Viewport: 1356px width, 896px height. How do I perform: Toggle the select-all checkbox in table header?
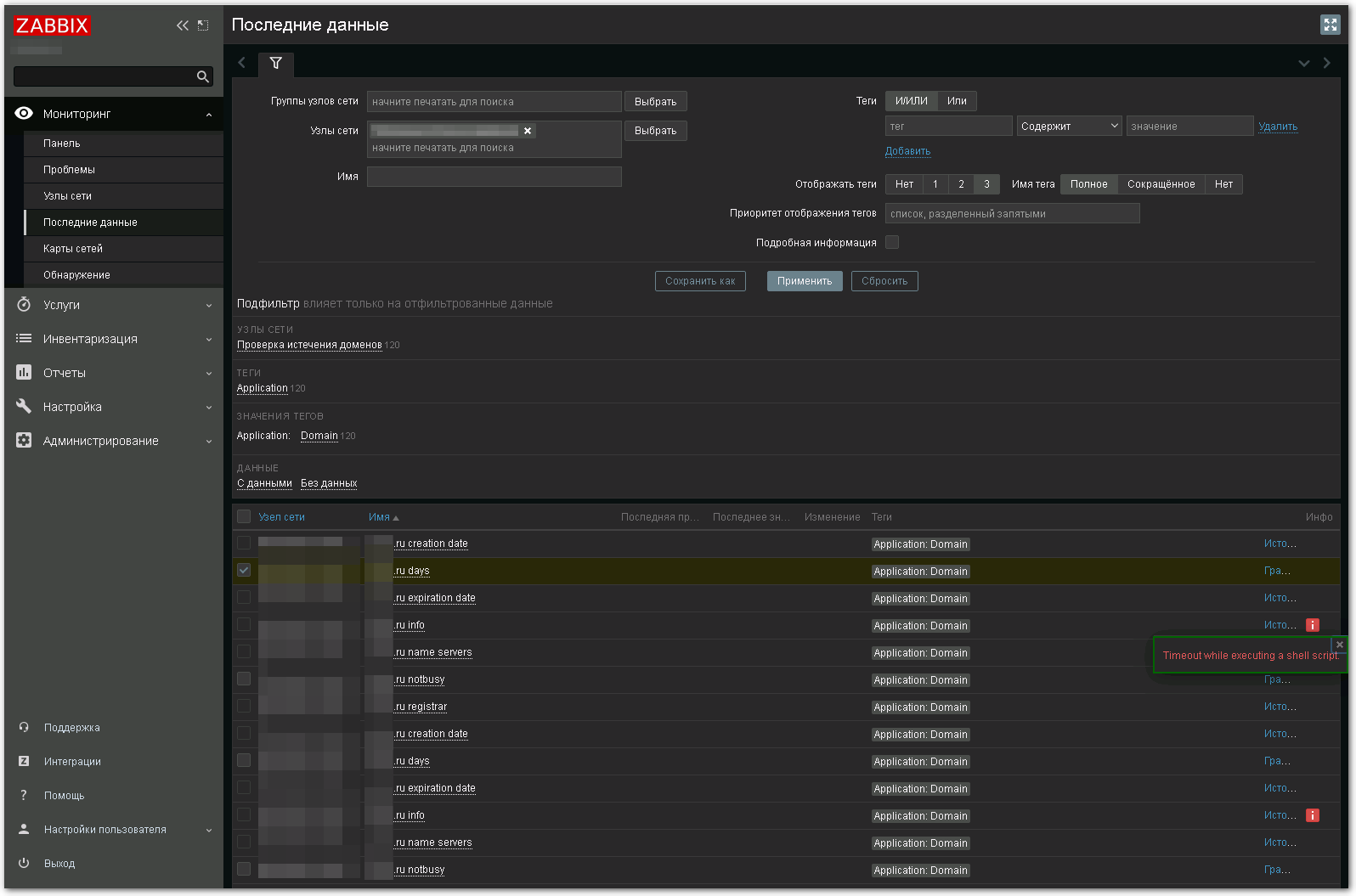point(244,516)
